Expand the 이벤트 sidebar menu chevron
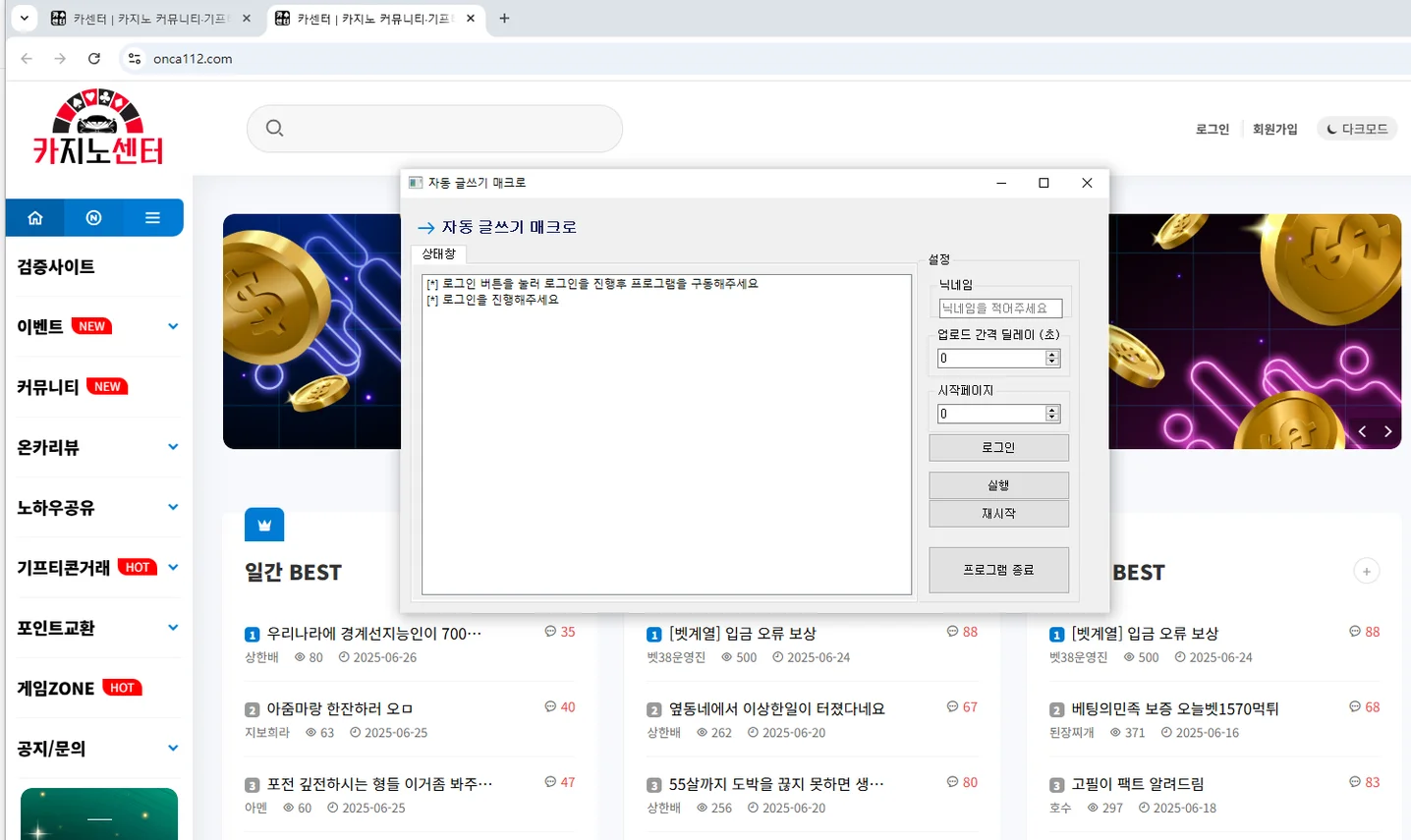1411x840 pixels. (x=173, y=326)
